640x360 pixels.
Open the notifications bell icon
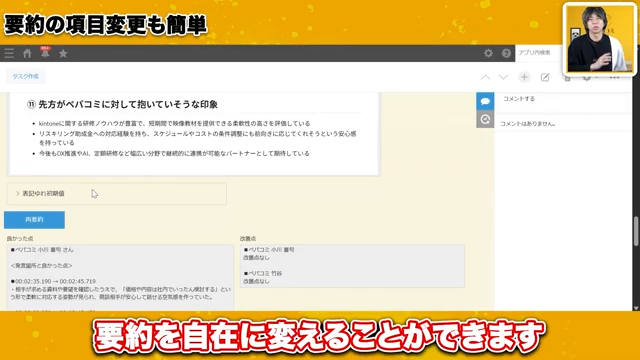(45, 53)
